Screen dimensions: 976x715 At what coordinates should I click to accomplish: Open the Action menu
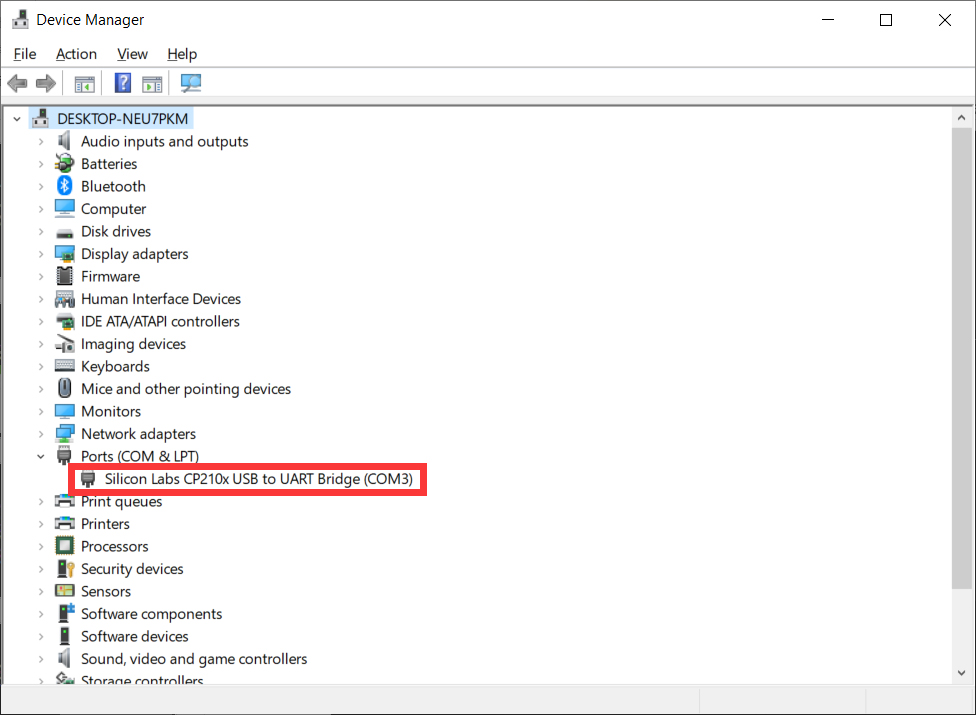click(77, 54)
